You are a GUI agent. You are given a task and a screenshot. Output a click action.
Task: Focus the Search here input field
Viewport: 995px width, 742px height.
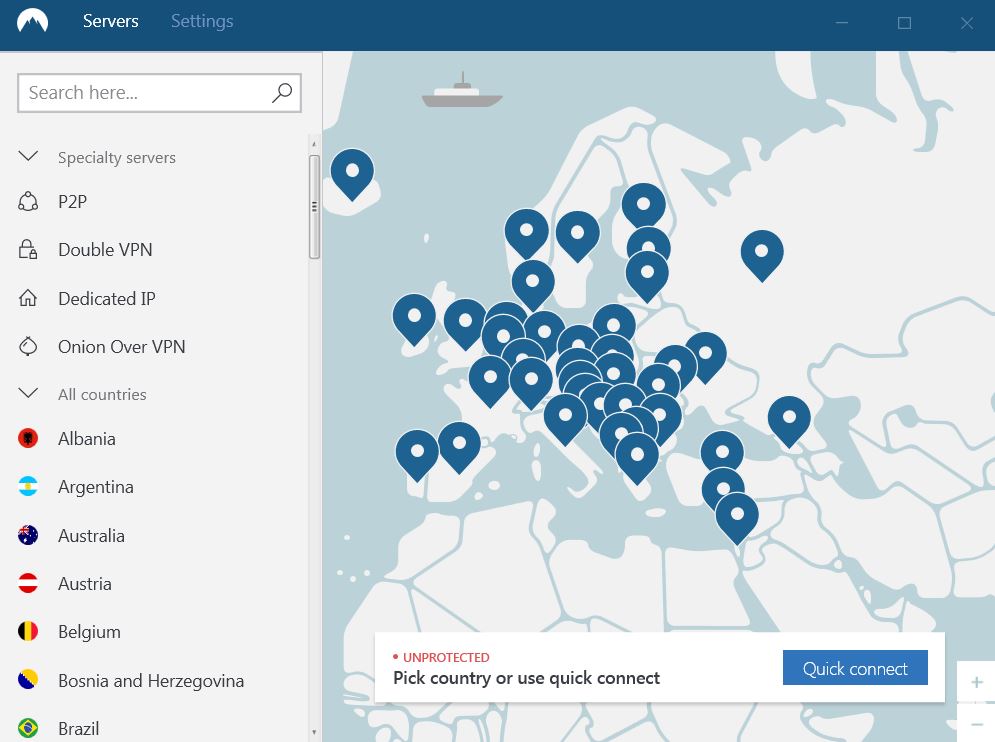[159, 93]
